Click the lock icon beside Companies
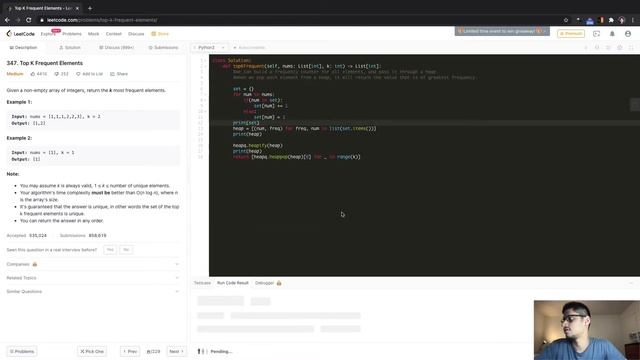640x360 pixels. pyautogui.click(x=35, y=264)
